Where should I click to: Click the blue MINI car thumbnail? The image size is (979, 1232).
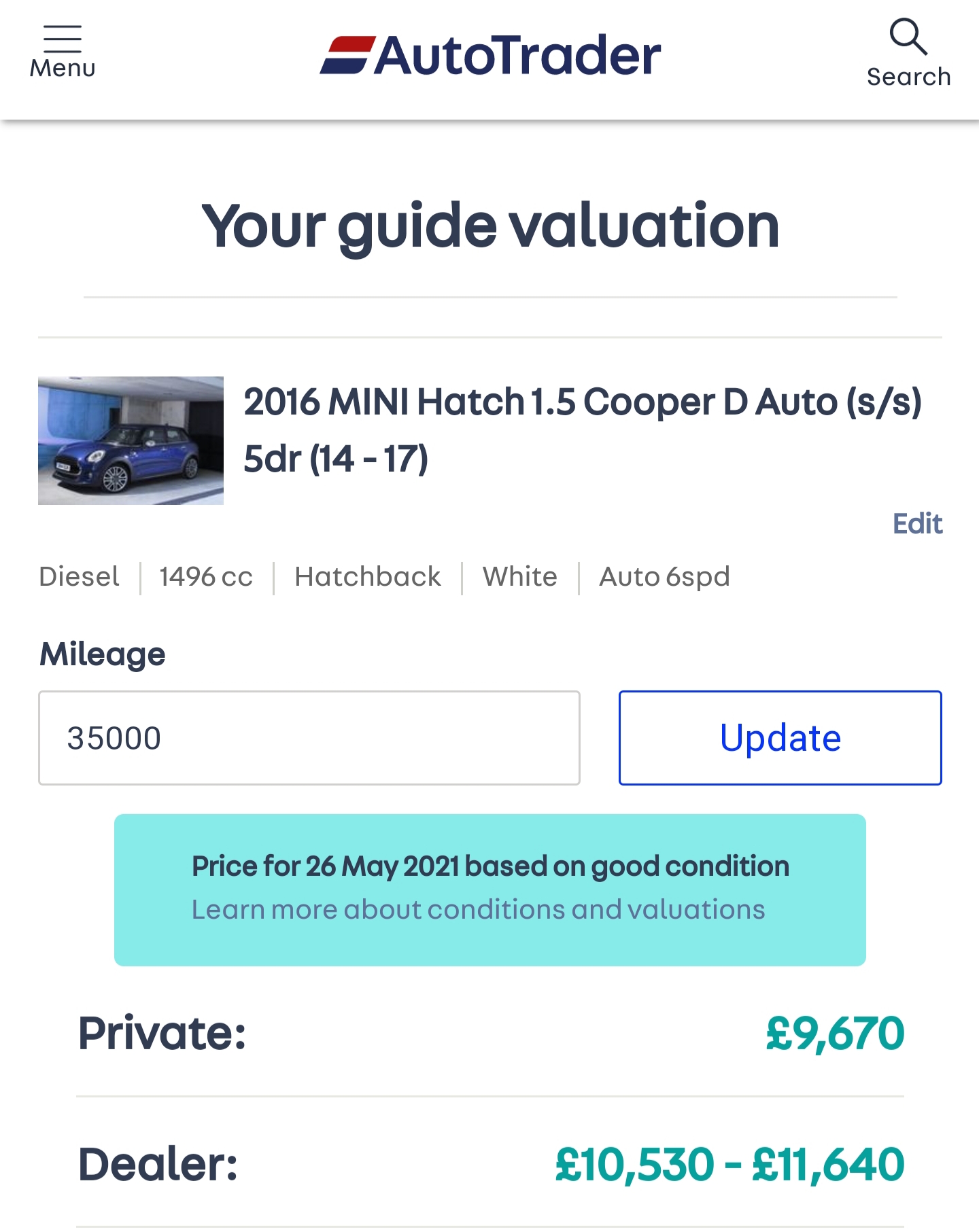pyautogui.click(x=131, y=440)
